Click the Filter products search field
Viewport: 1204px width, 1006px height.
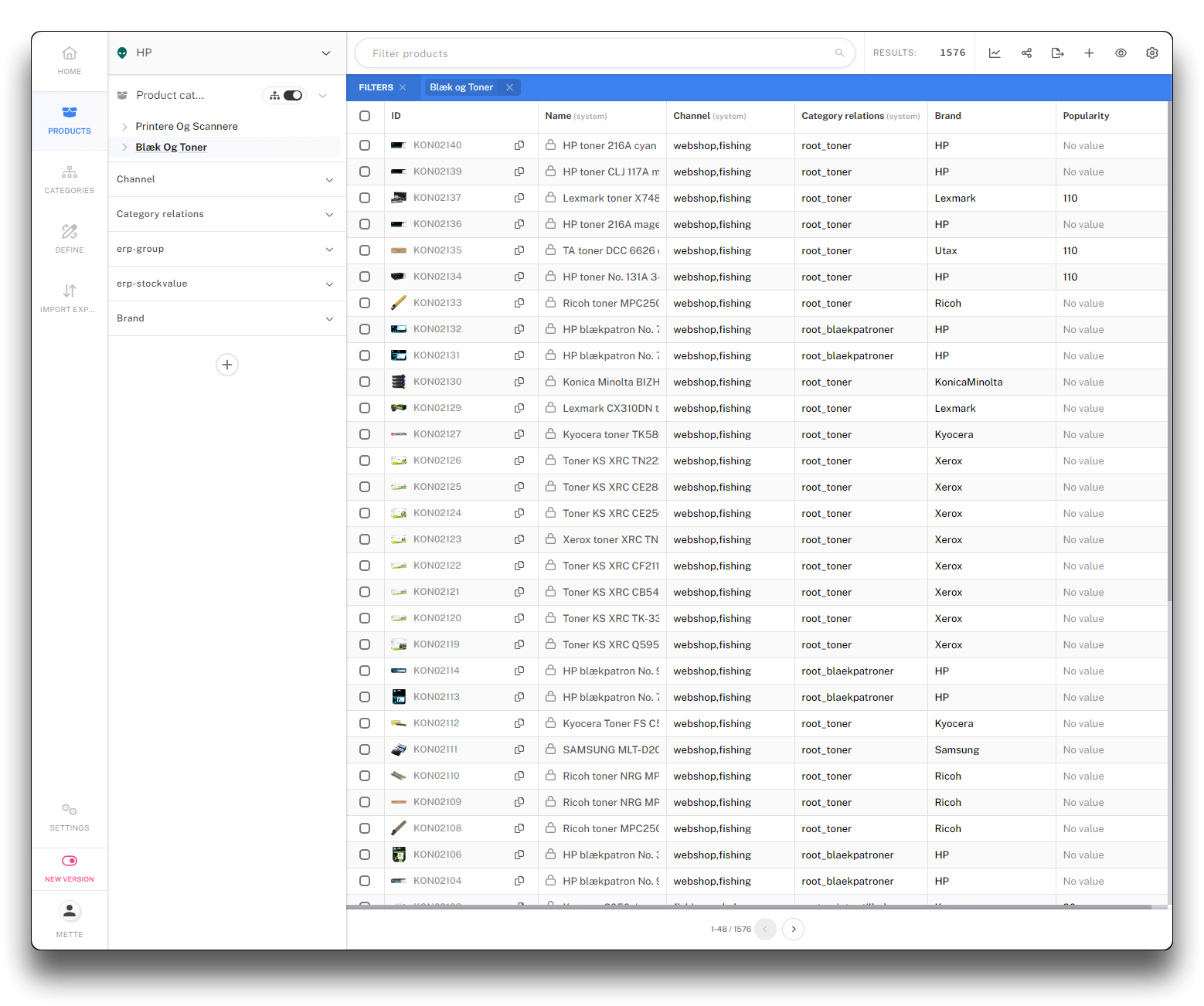pyautogui.click(x=599, y=53)
